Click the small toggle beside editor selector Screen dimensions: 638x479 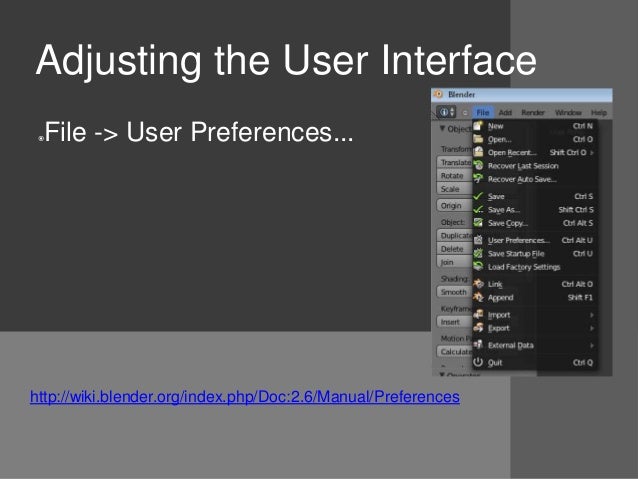click(x=465, y=113)
